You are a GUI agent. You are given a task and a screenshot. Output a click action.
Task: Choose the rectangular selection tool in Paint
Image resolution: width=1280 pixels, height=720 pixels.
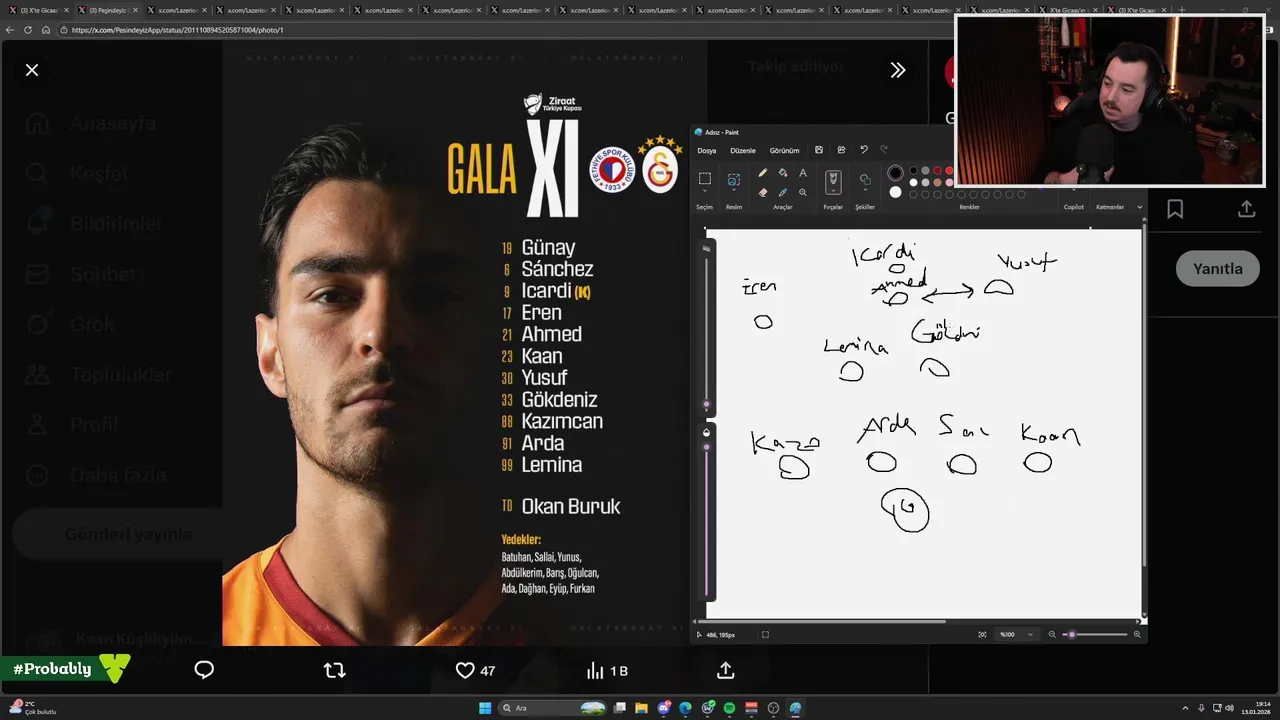coord(705,179)
